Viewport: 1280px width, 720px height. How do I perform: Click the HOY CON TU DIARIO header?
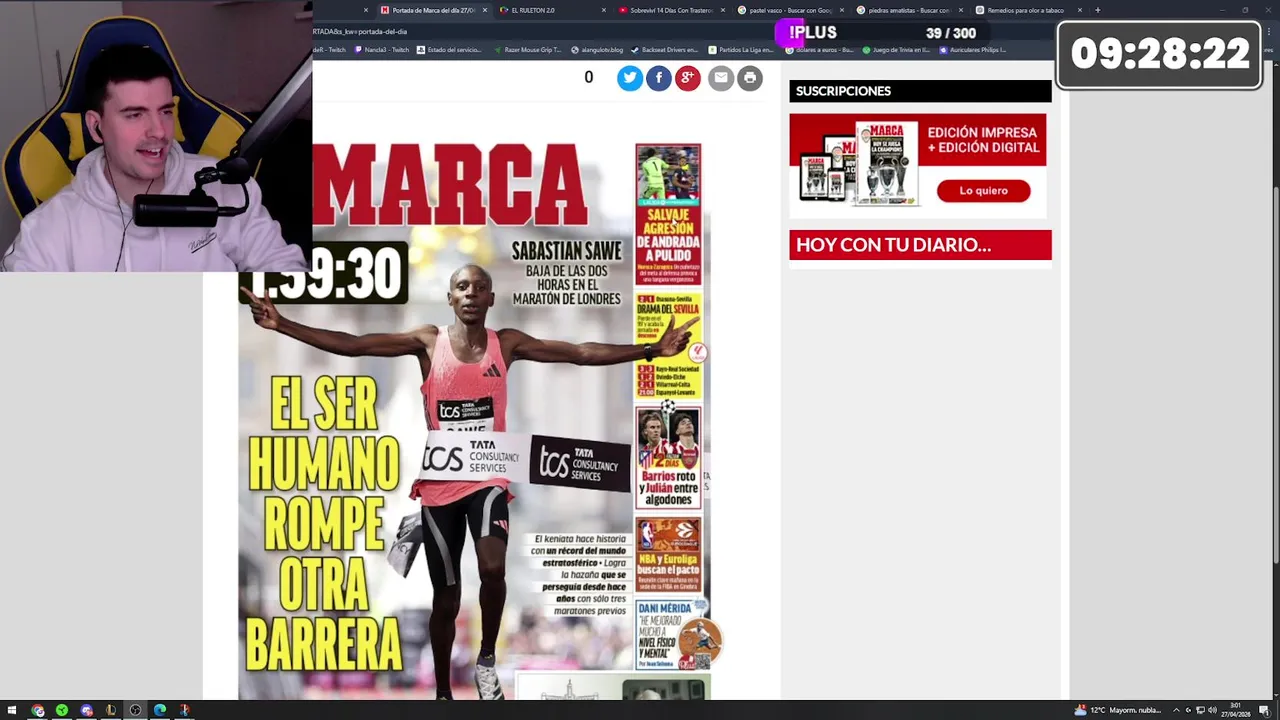point(920,245)
